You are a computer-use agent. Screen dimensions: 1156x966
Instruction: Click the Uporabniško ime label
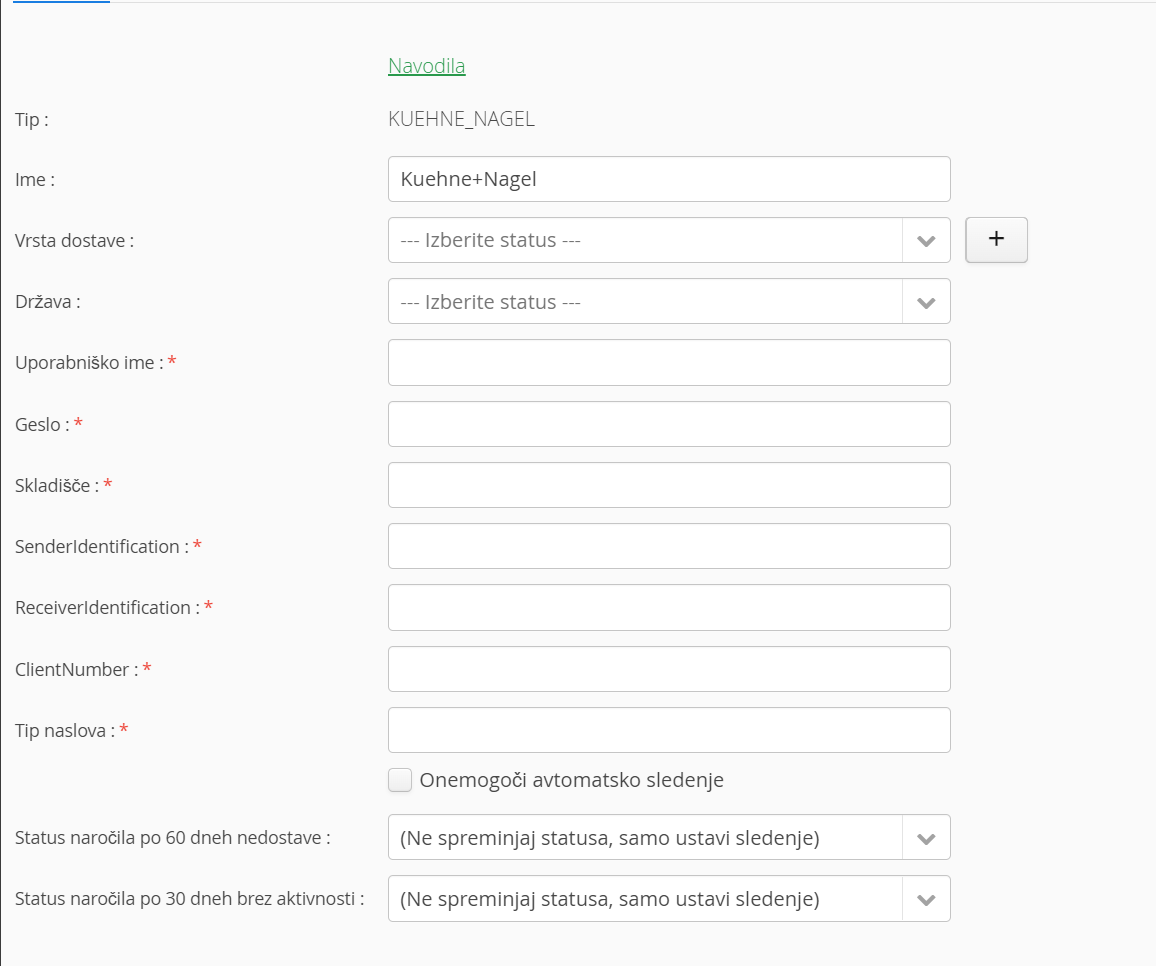point(89,363)
